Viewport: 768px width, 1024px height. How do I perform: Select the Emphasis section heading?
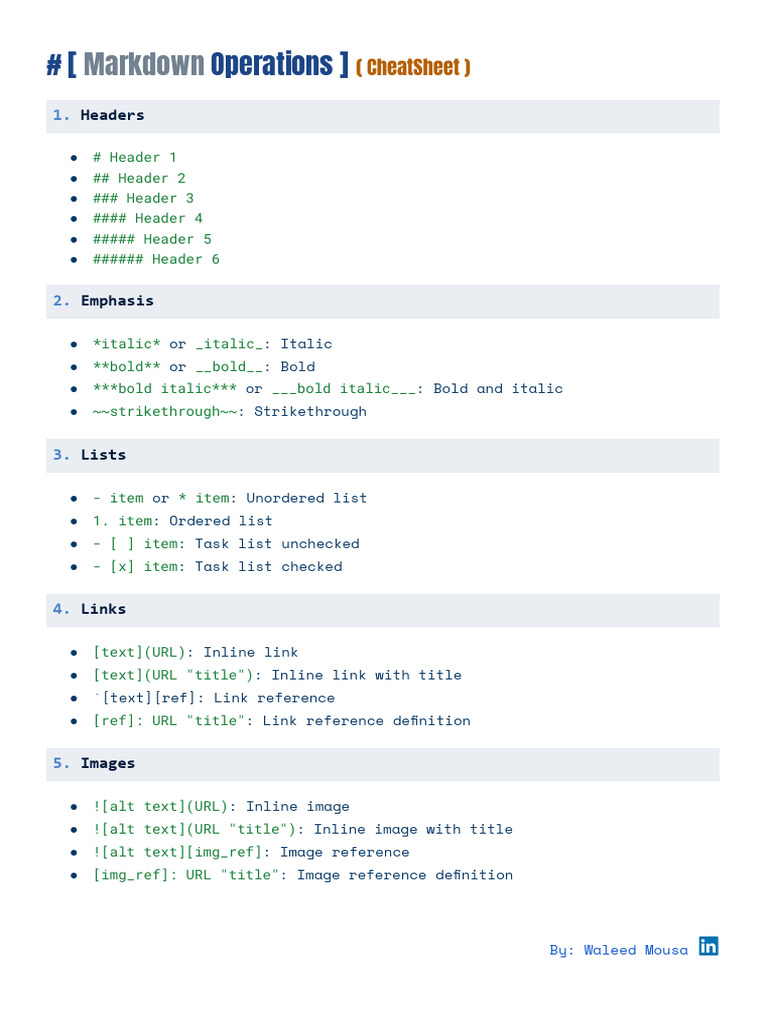click(117, 301)
